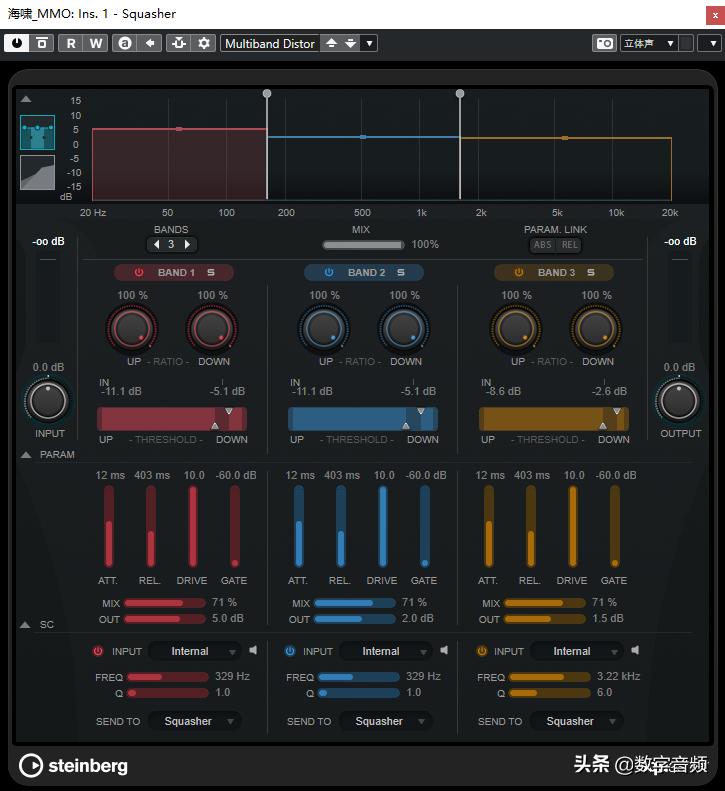Solo Band 1 with the S button
Viewport: 725px width, 791px height.
211,272
